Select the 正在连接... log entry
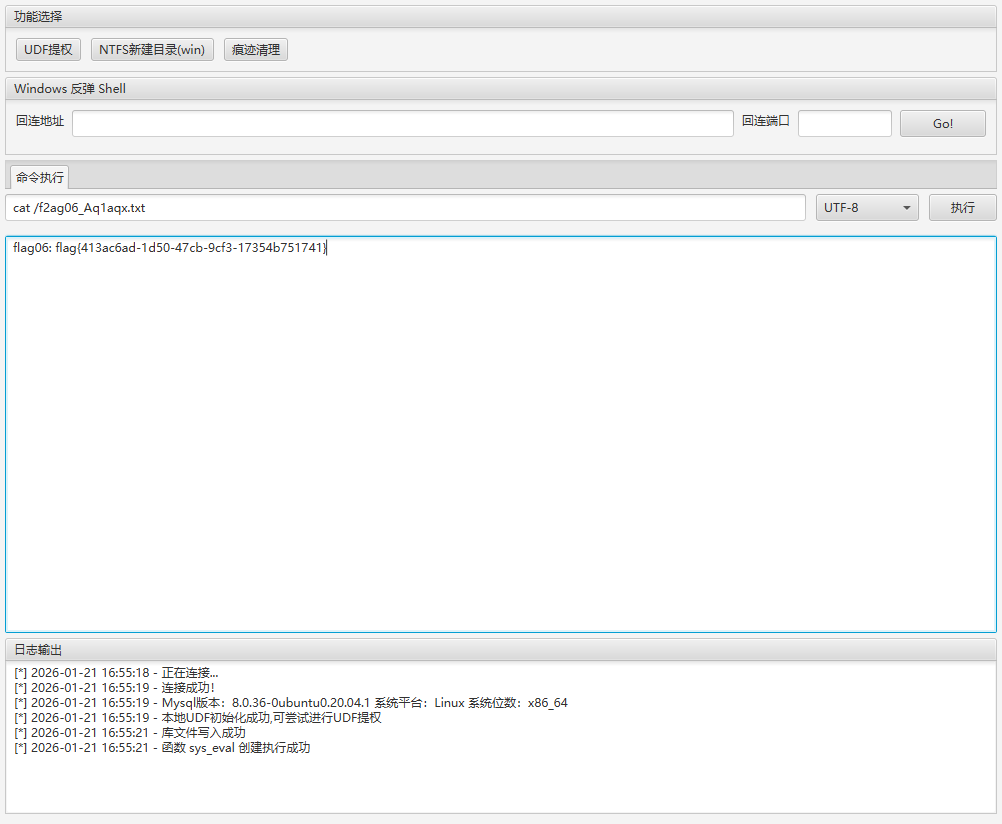This screenshot has width=1002, height=824. pos(116,673)
